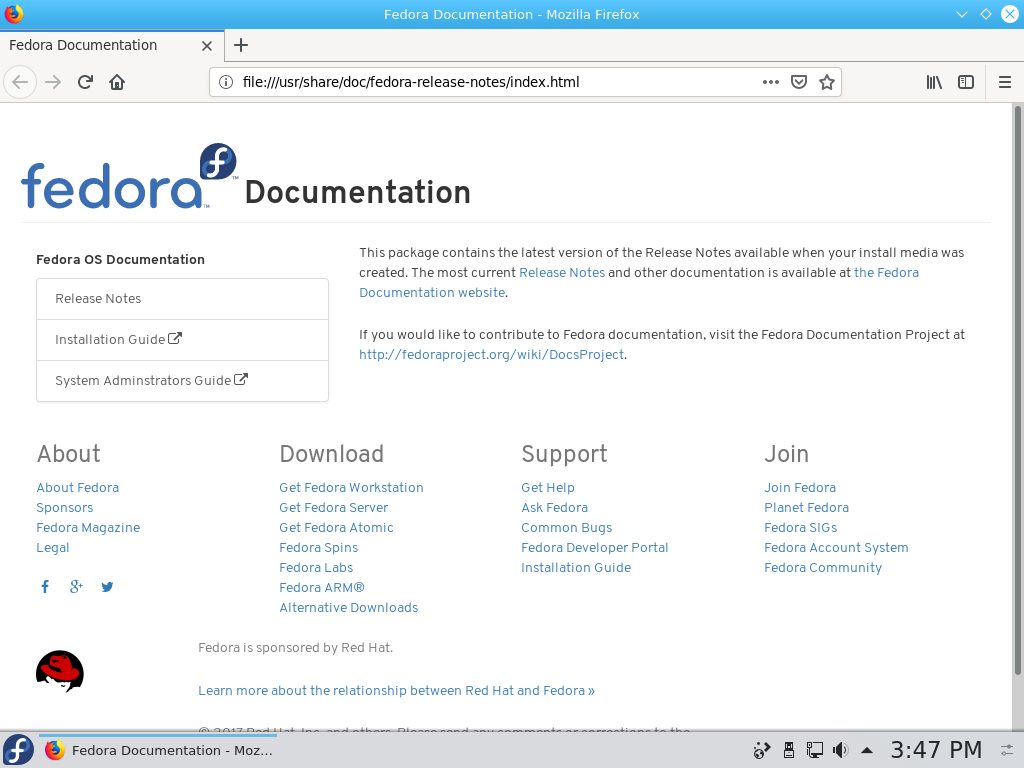Open the panel settings icon beside the clock
The width and height of the screenshot is (1024, 768).
tap(1006, 750)
